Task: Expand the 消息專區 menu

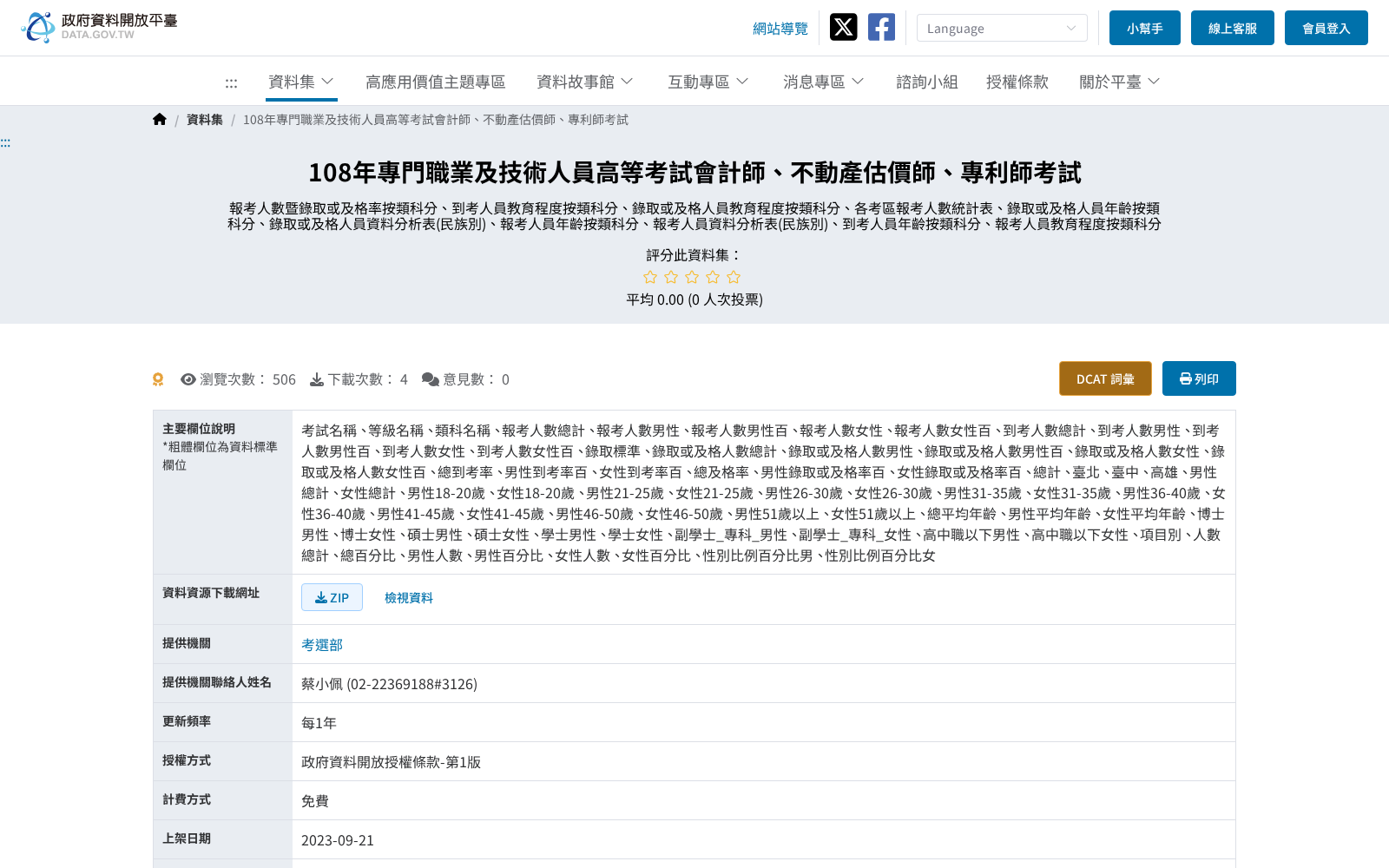Action: tap(824, 82)
